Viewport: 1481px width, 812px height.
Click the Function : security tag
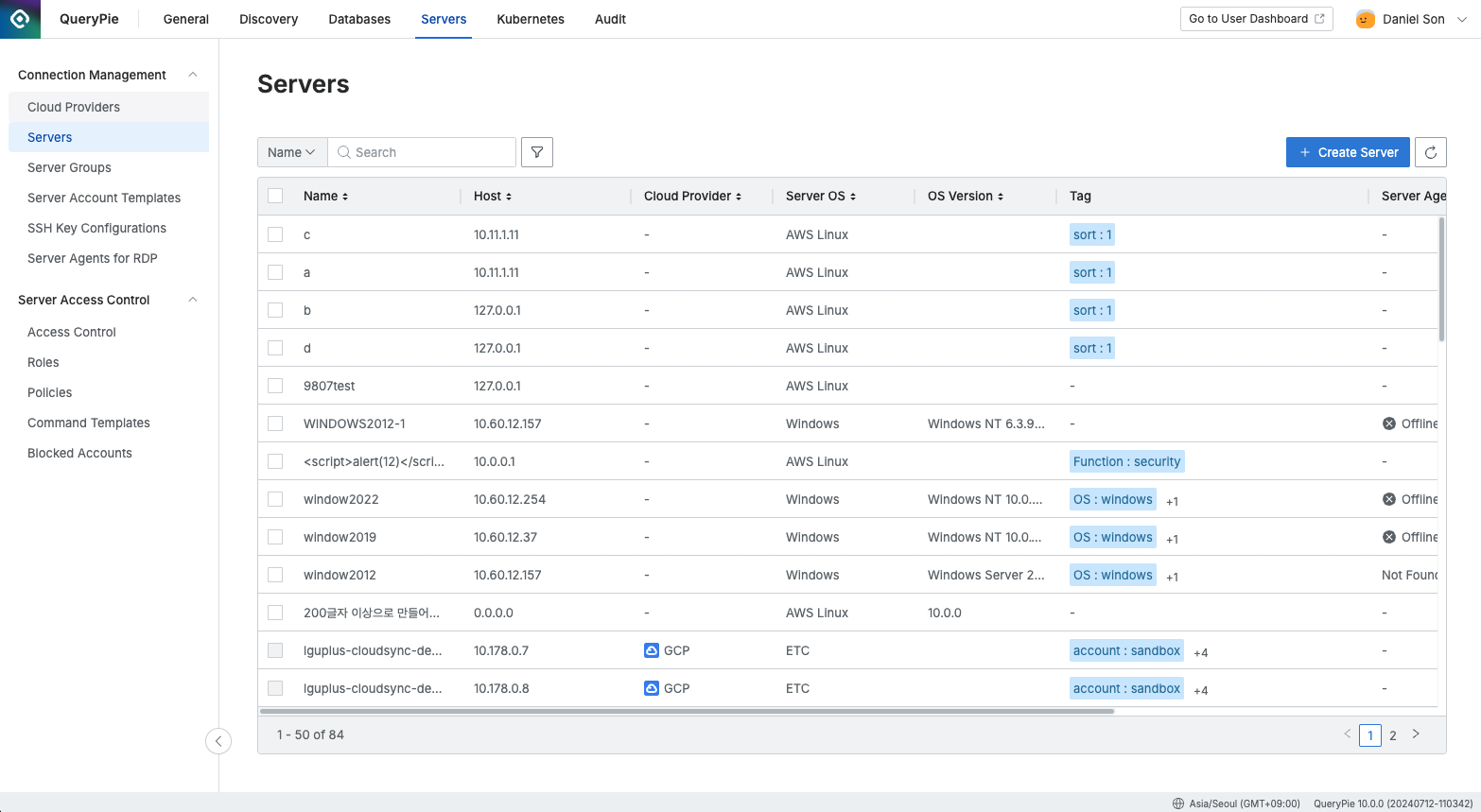point(1126,461)
